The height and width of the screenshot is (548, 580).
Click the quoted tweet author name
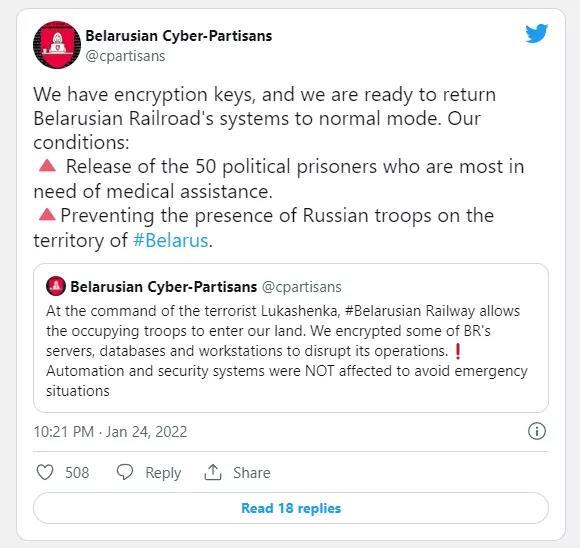point(163,287)
